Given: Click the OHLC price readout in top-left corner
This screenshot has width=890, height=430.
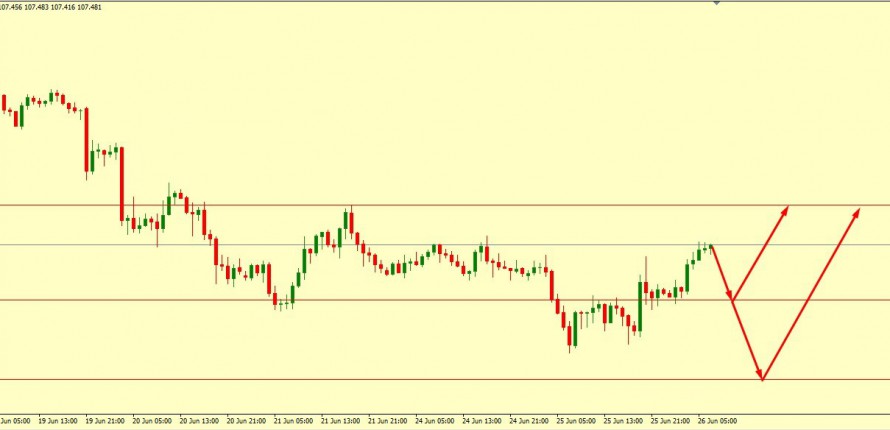Looking at the screenshot, I should [x=50, y=7].
